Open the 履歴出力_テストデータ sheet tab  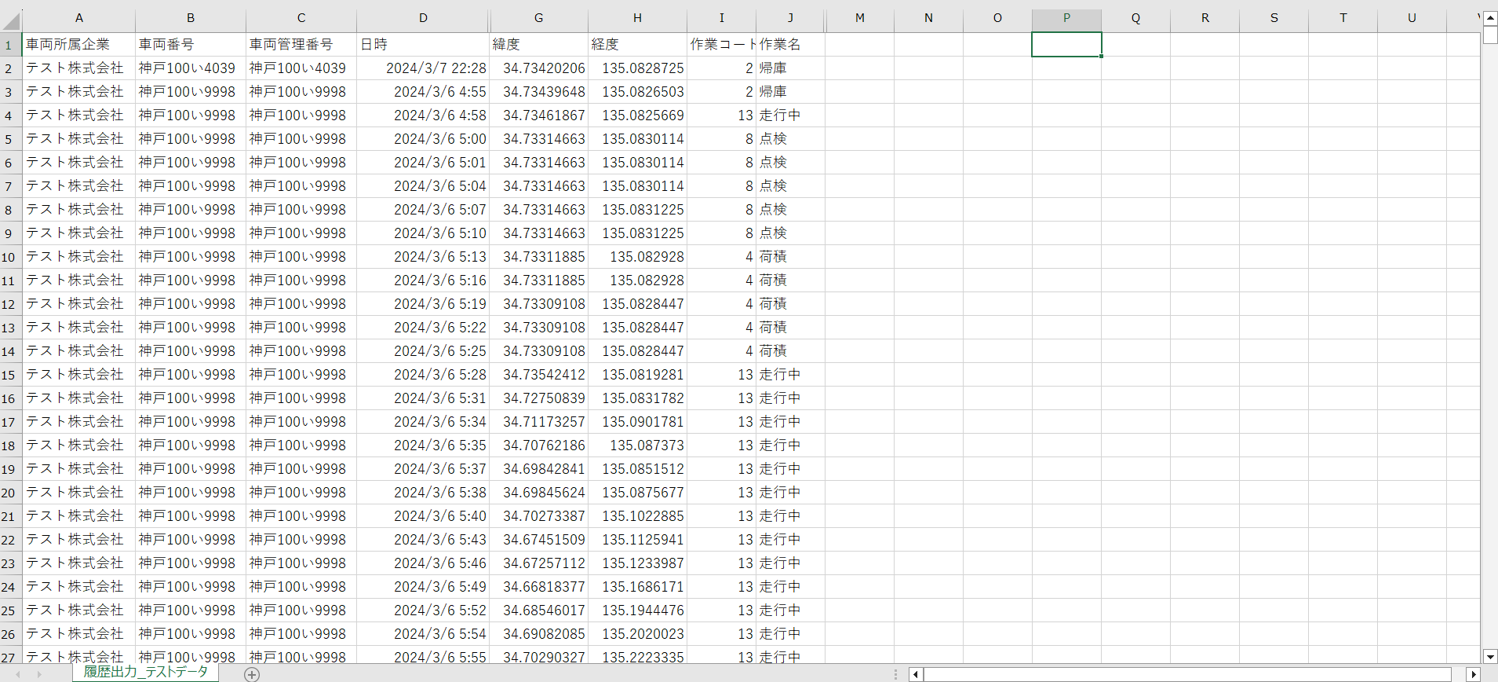(145, 673)
